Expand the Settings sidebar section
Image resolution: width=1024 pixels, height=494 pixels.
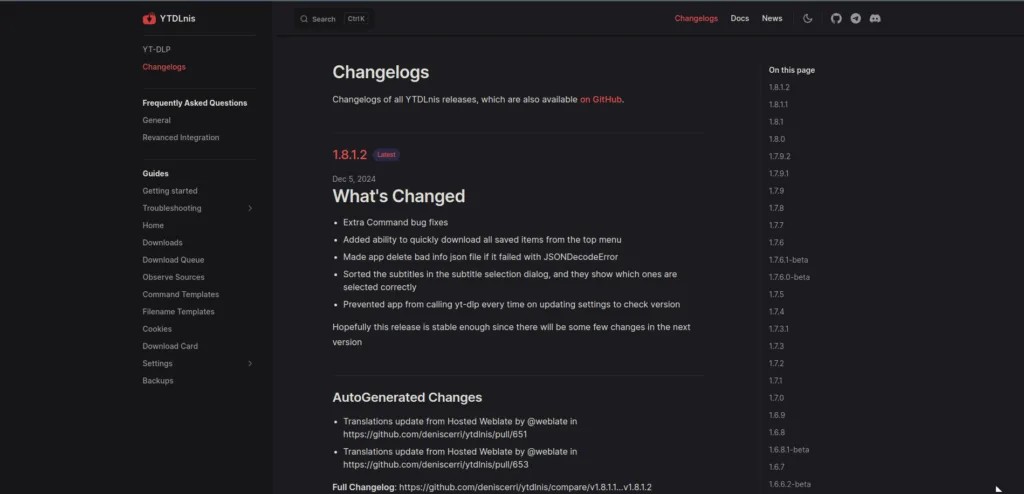250,364
